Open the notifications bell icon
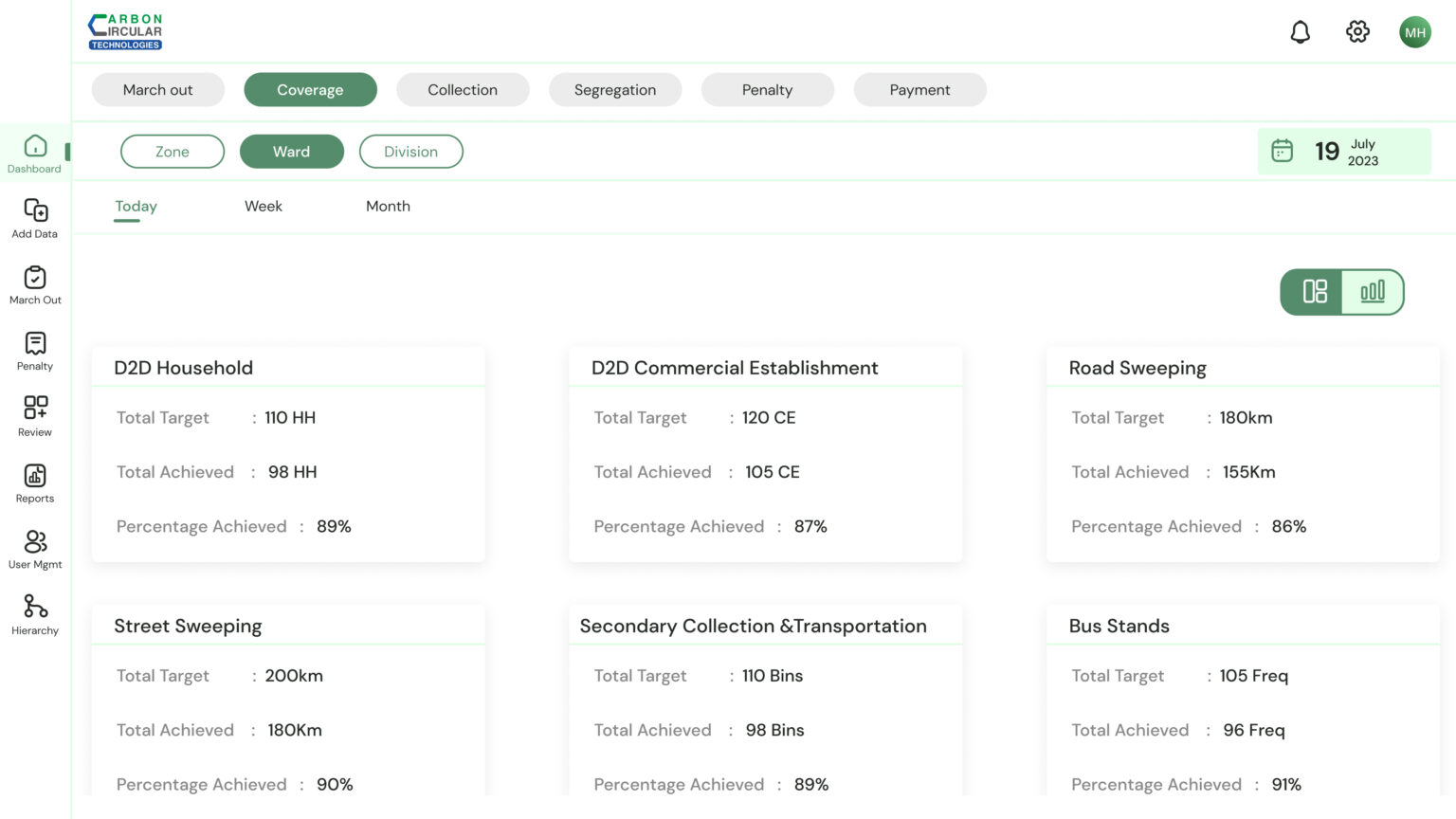This screenshot has width=1456, height=819. tap(1300, 32)
